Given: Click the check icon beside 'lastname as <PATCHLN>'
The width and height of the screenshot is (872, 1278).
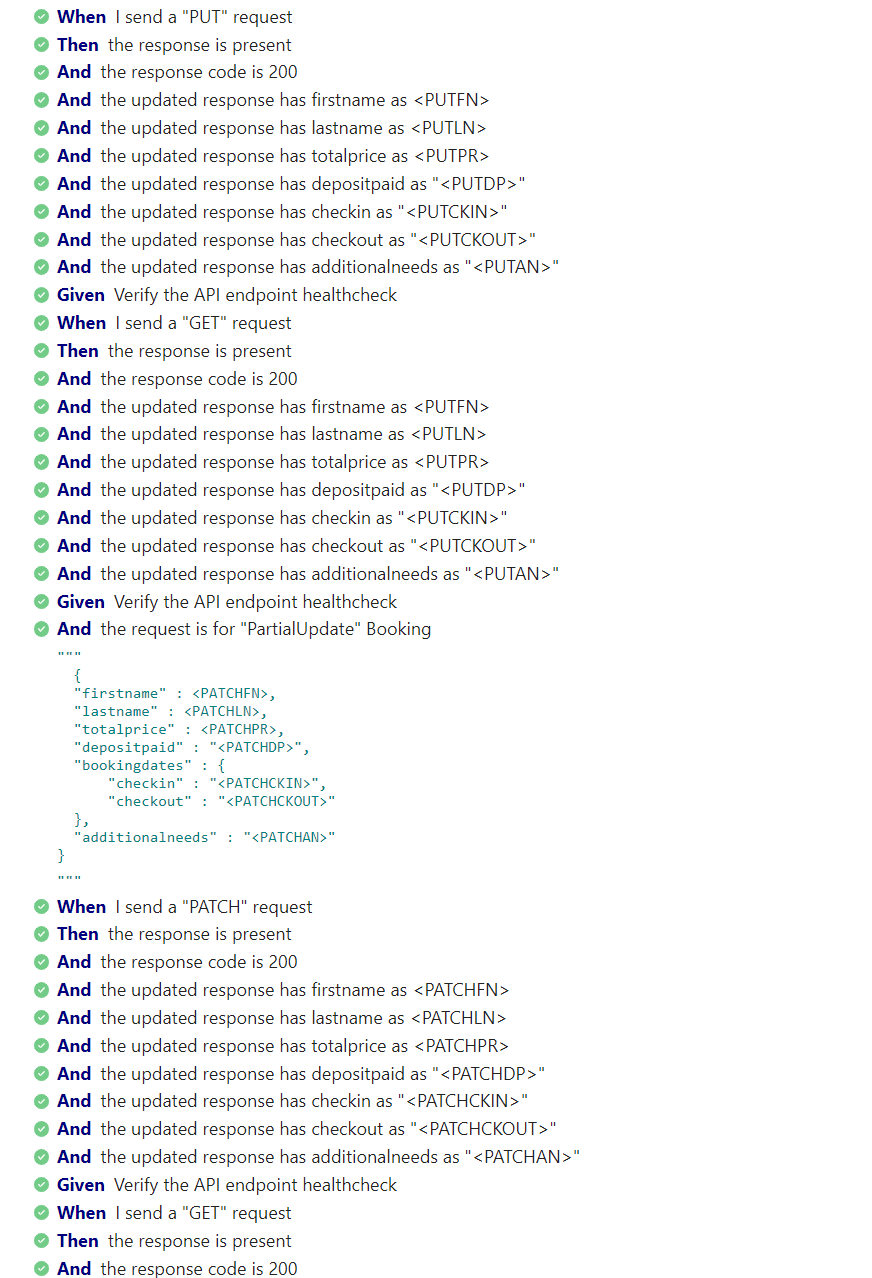Looking at the screenshot, I should pyautogui.click(x=41, y=1018).
